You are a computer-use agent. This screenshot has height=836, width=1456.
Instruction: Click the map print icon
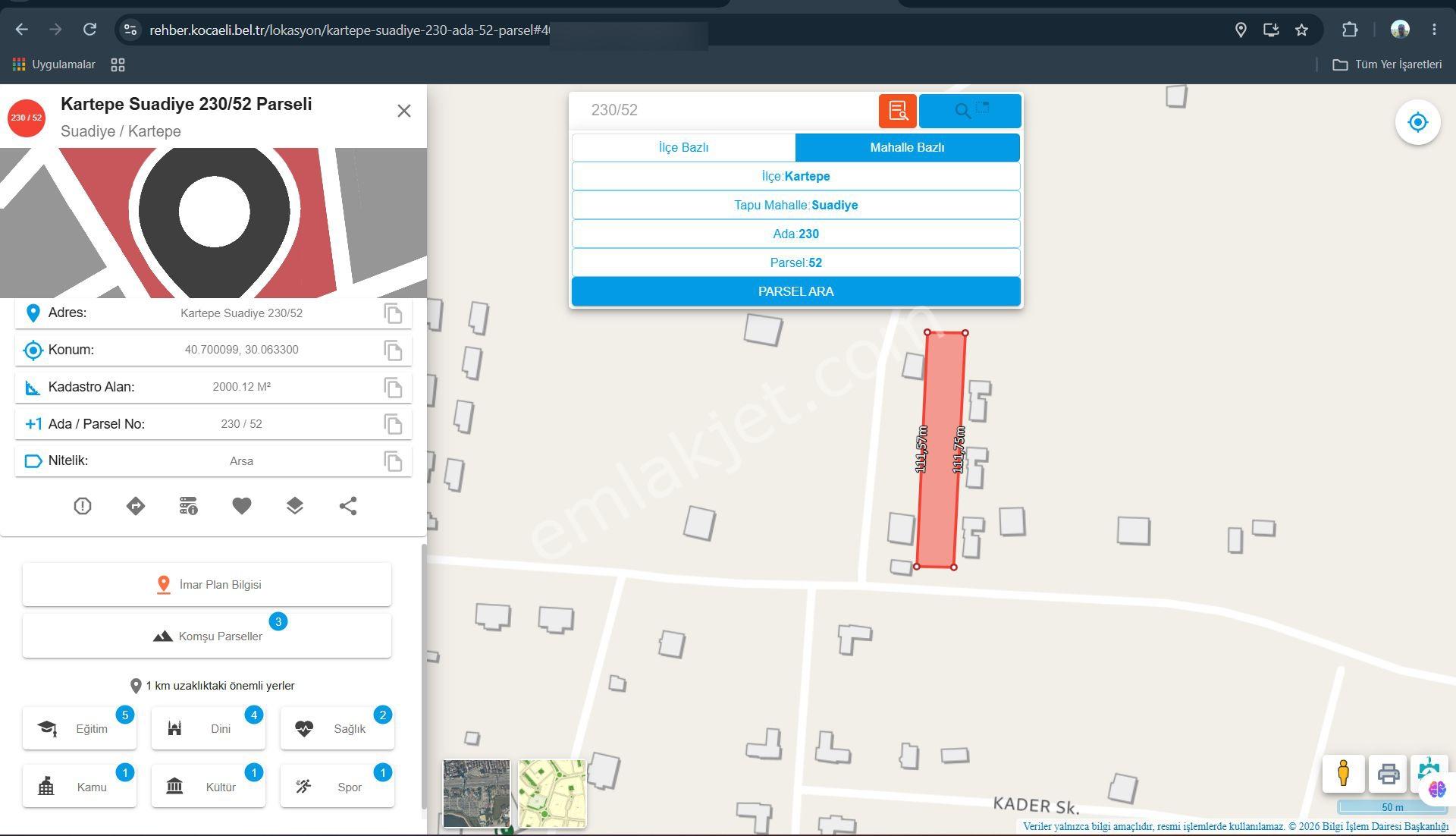coord(1388,774)
